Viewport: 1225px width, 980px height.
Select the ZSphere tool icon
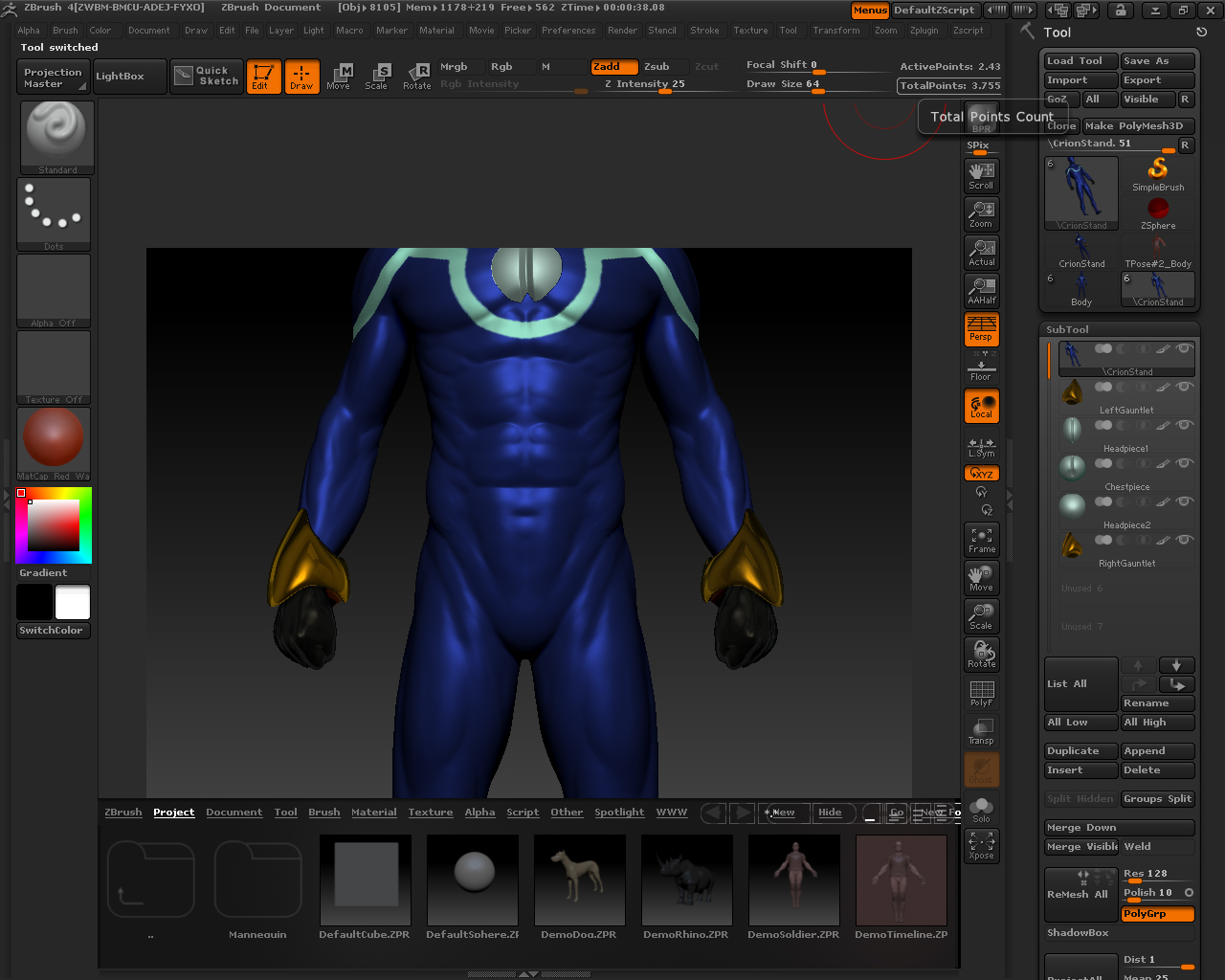point(1158,212)
